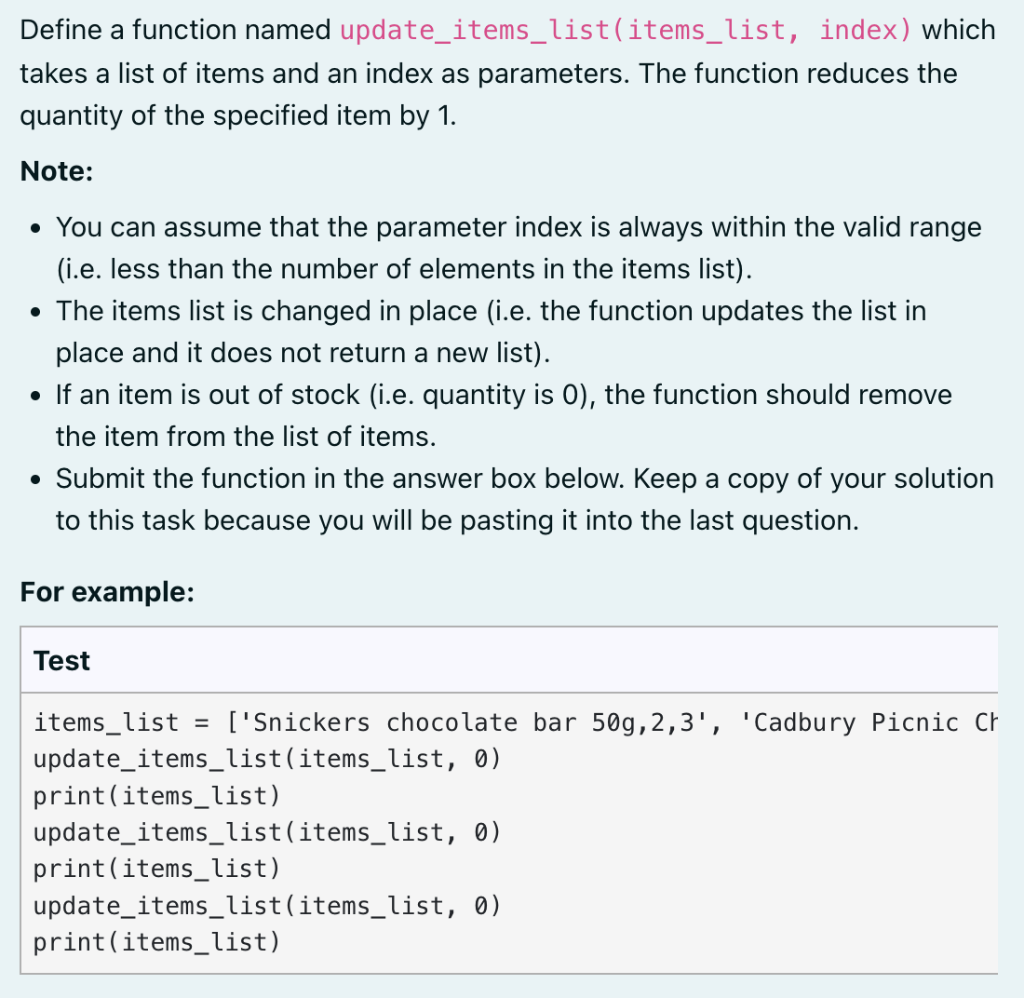The width and height of the screenshot is (1024, 998).
Task: Click the bold Note: heading
Action: coord(57,171)
